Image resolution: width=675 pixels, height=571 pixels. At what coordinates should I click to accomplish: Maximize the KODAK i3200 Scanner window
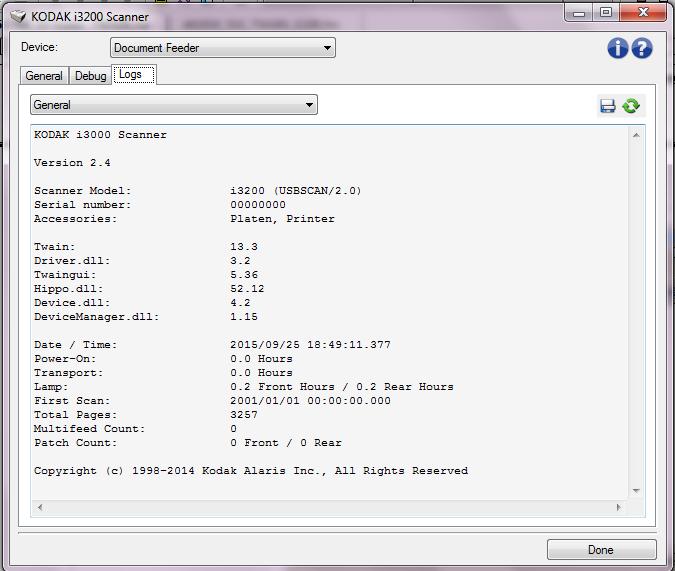click(606, 12)
